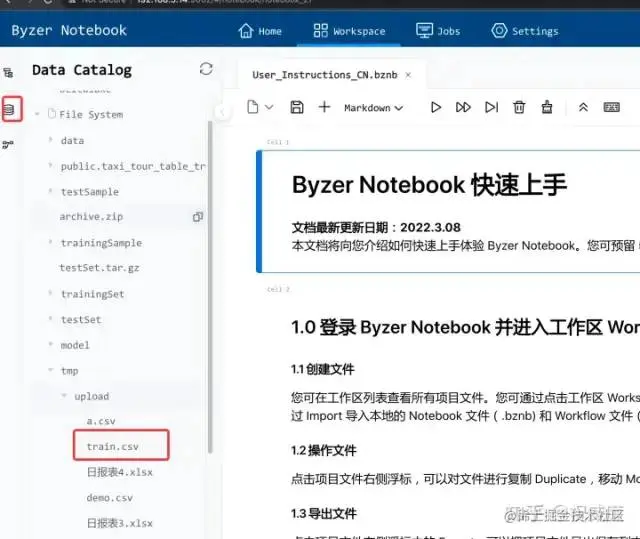The height and width of the screenshot is (539, 640).
Task: Add a new cell with plus icon
Action: (x=324, y=107)
